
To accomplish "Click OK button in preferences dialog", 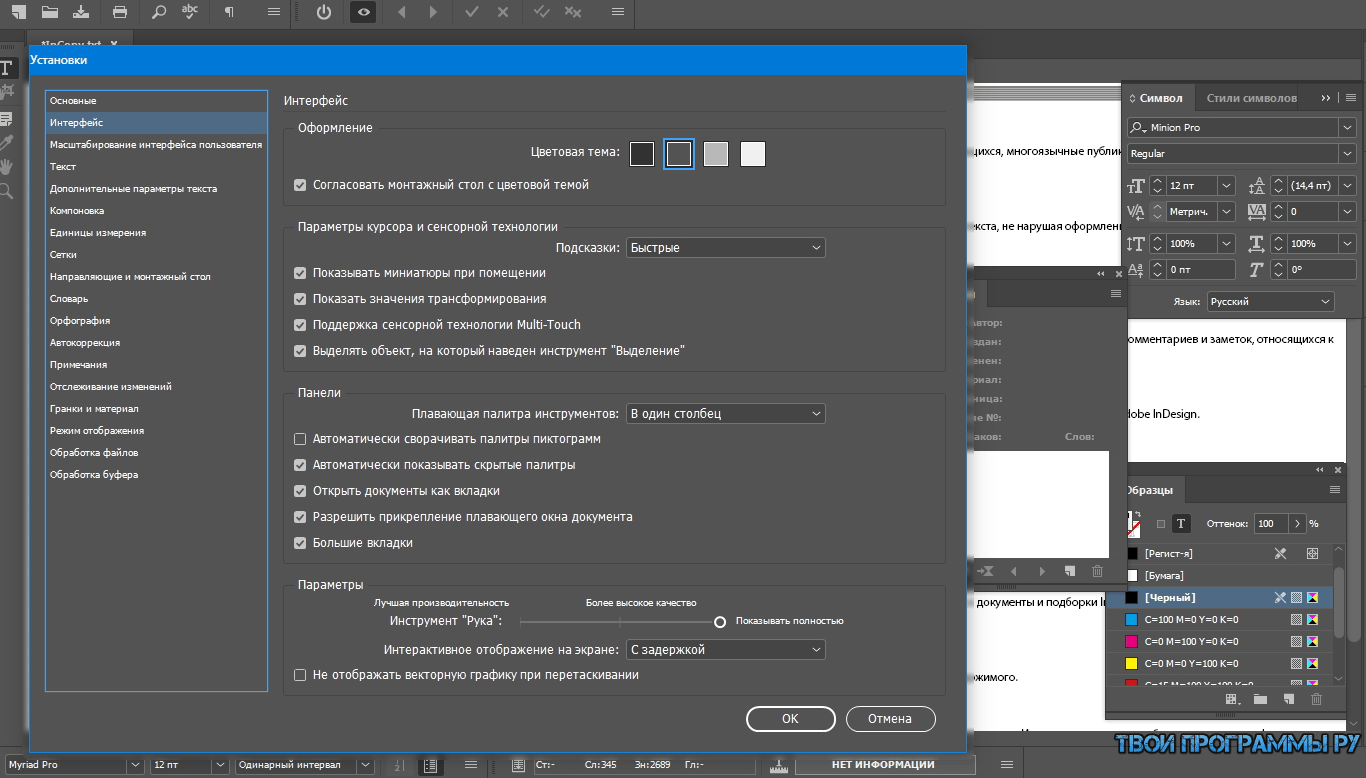I will click(x=790, y=718).
